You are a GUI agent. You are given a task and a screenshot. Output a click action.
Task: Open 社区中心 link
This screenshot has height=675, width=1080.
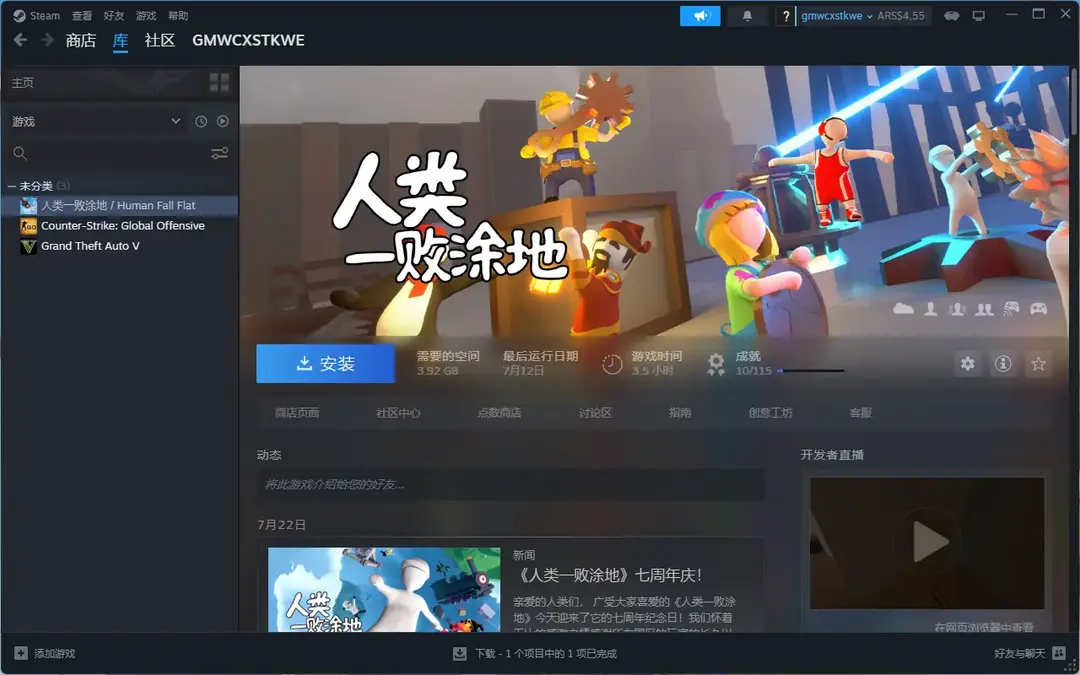point(398,413)
